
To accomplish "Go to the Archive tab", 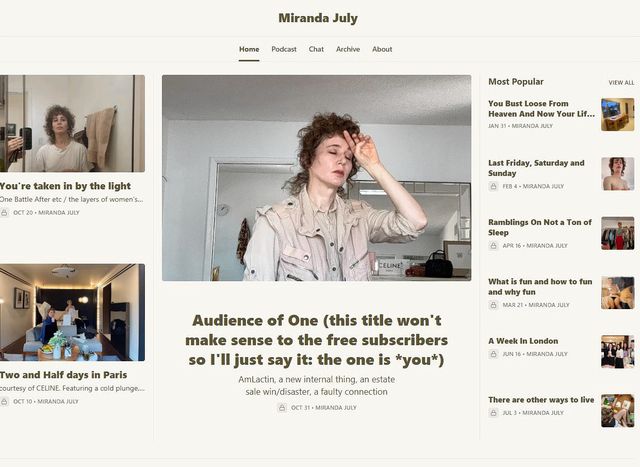I will pos(348,49).
